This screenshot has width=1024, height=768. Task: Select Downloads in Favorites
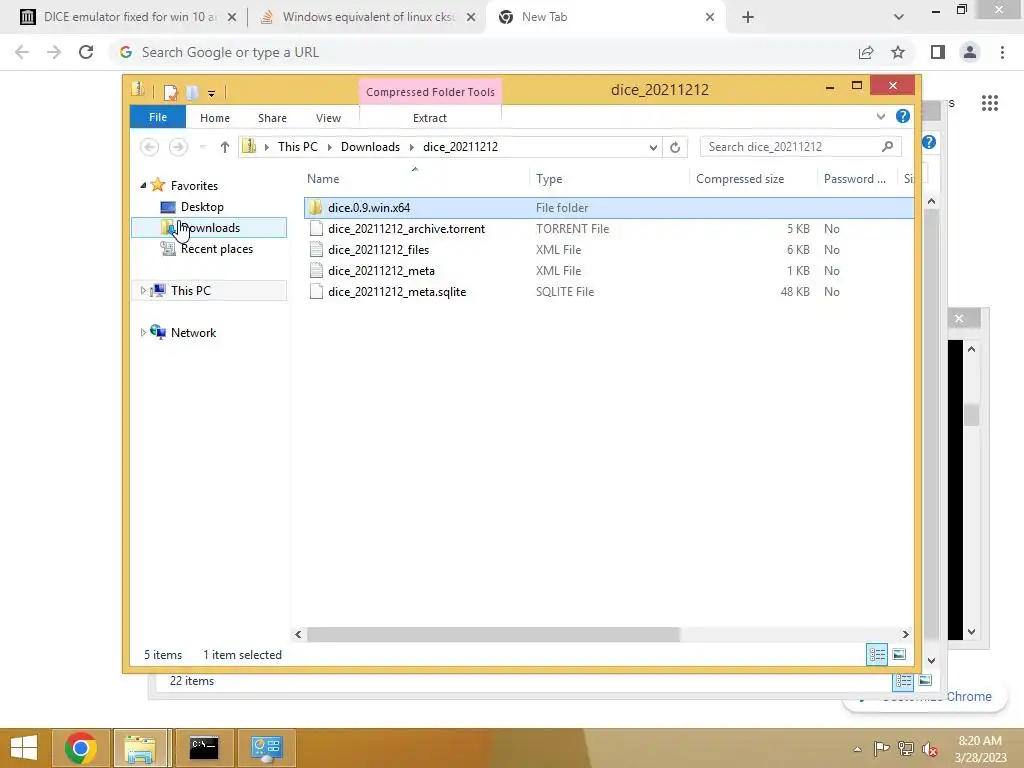point(209,228)
